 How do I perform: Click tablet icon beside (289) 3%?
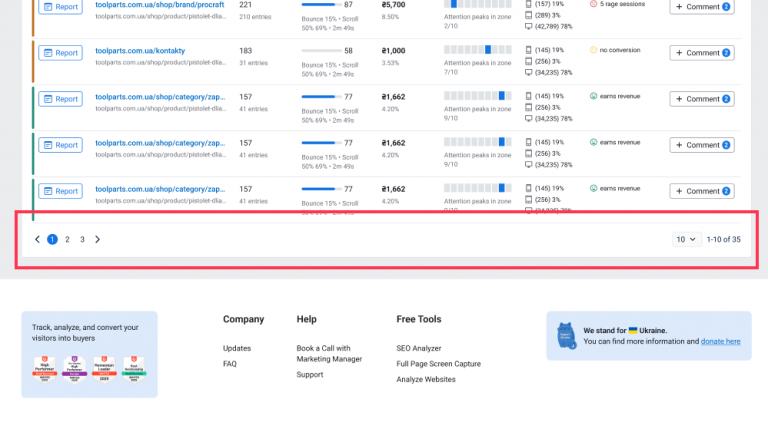point(528,15)
